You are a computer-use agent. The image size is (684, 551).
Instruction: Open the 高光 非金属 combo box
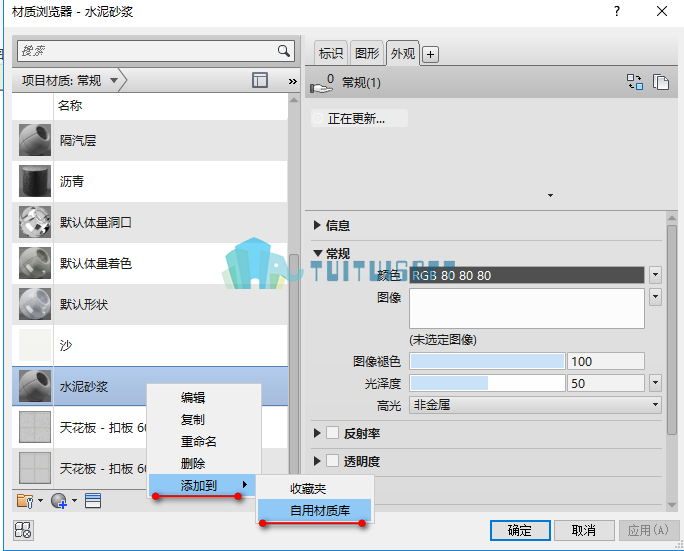point(535,405)
